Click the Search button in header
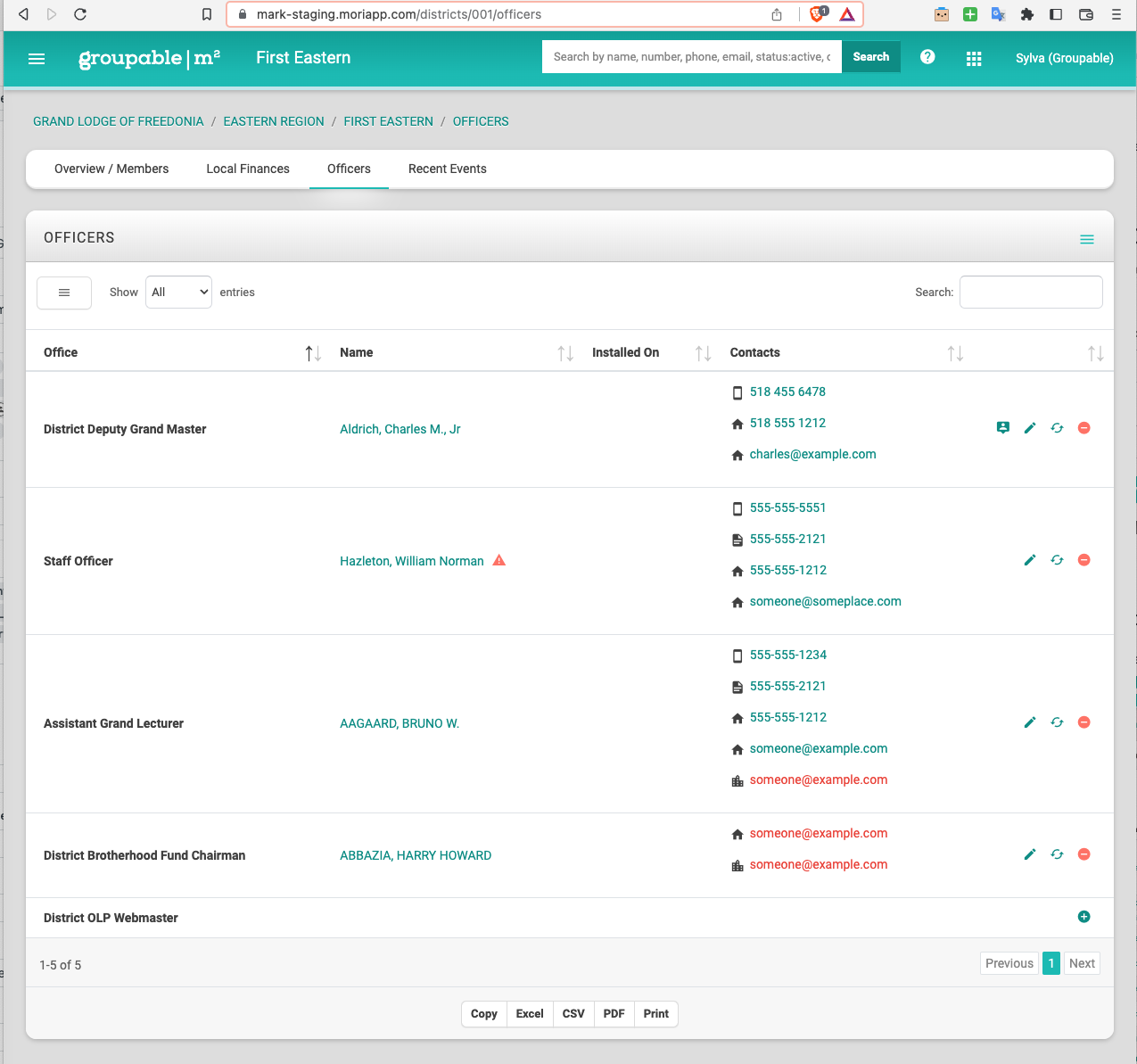This screenshot has height=1064, width=1137. (x=871, y=57)
